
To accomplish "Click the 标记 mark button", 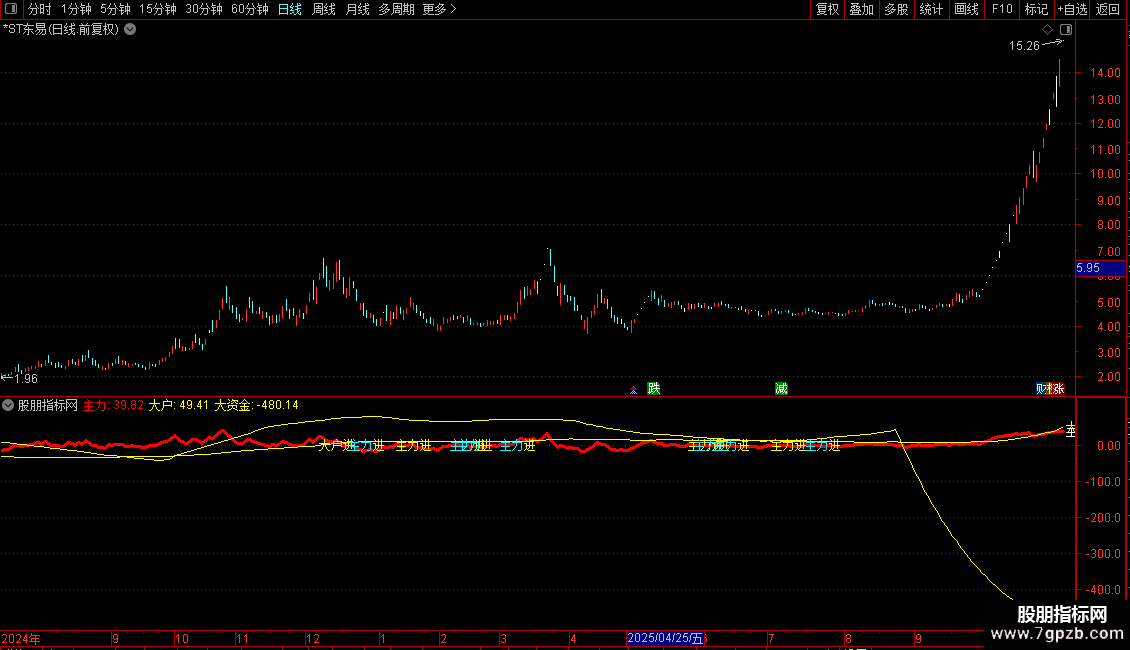I will click(x=1036, y=9).
